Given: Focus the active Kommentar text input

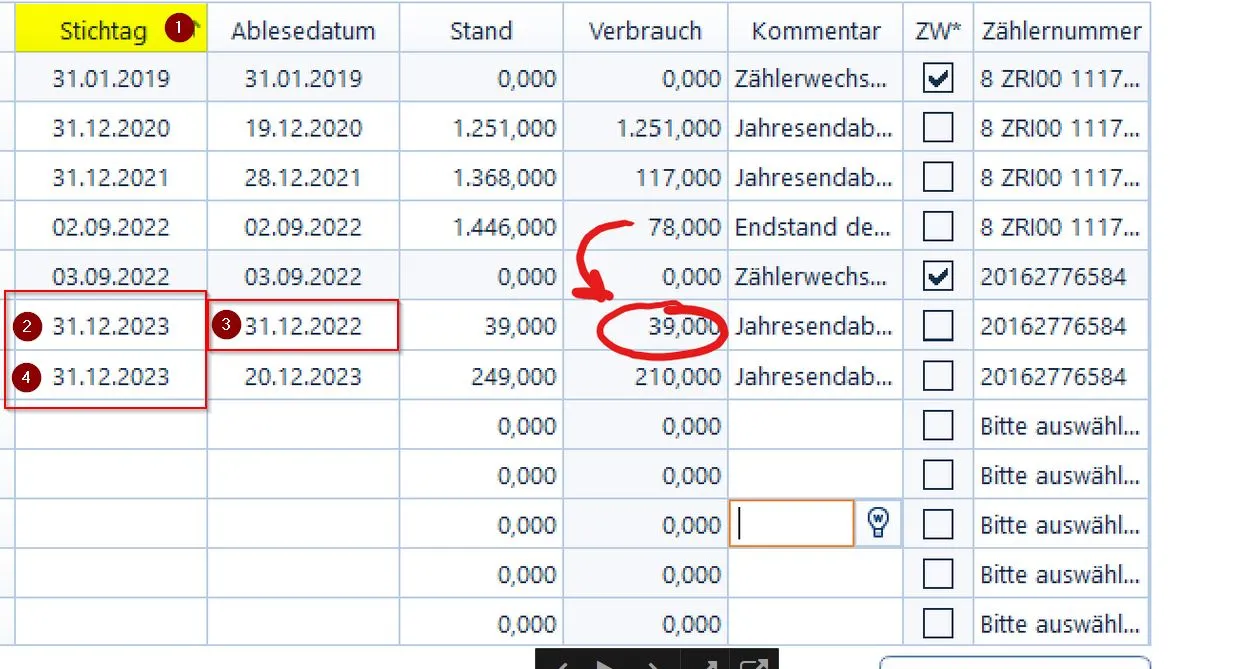Looking at the screenshot, I should coord(792,524).
